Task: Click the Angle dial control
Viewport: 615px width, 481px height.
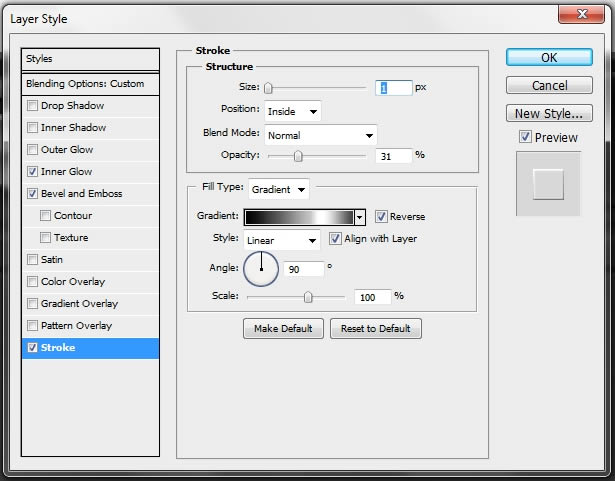Action: click(x=261, y=269)
